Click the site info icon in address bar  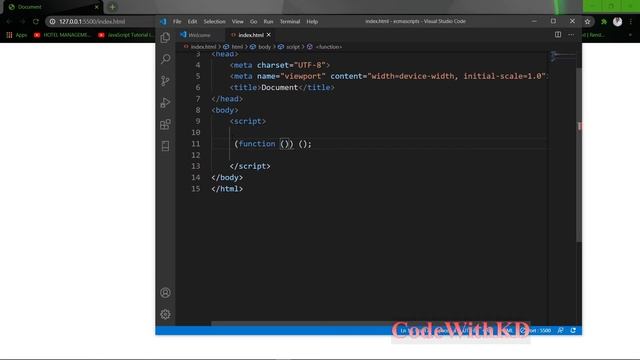point(52,21)
